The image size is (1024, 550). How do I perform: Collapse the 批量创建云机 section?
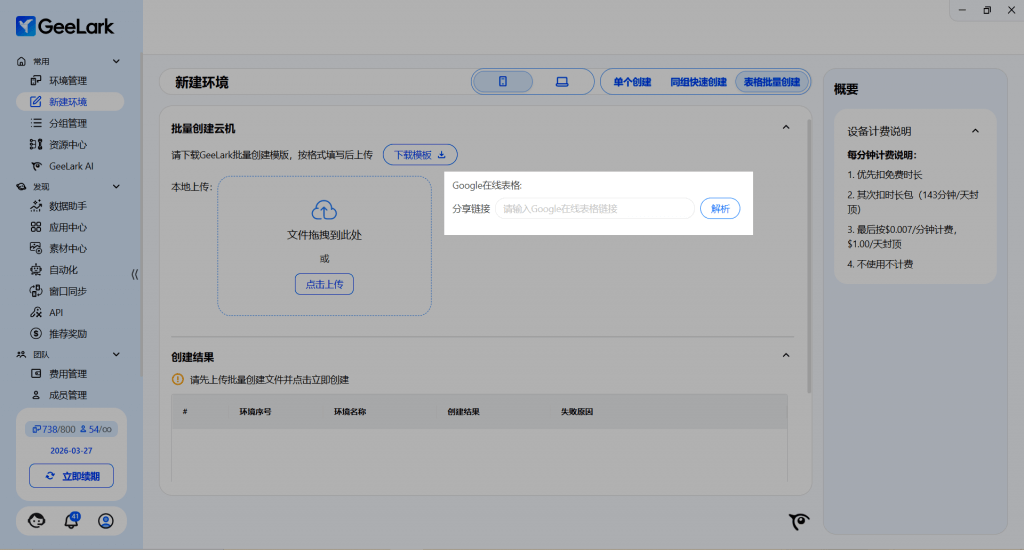[x=786, y=128]
